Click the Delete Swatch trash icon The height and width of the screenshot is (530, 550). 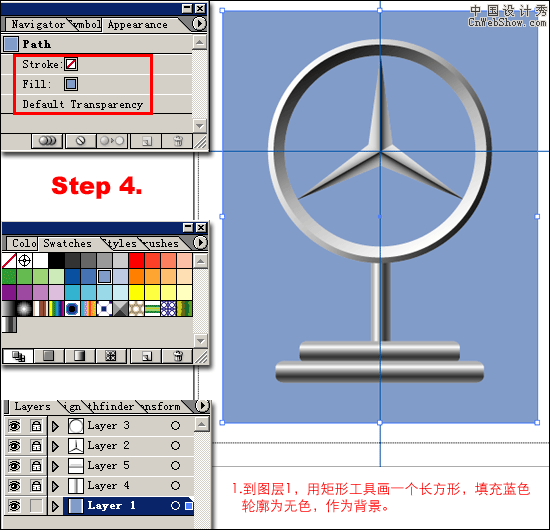[x=178, y=356]
